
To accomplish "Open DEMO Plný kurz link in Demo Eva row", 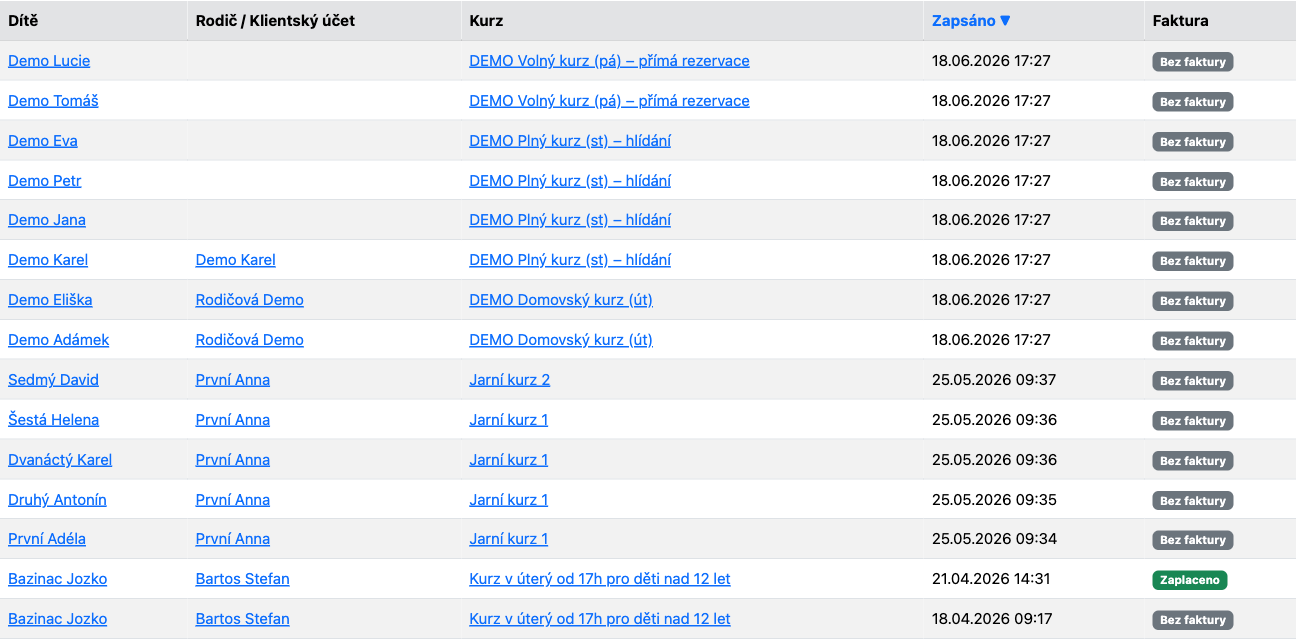I will (570, 141).
